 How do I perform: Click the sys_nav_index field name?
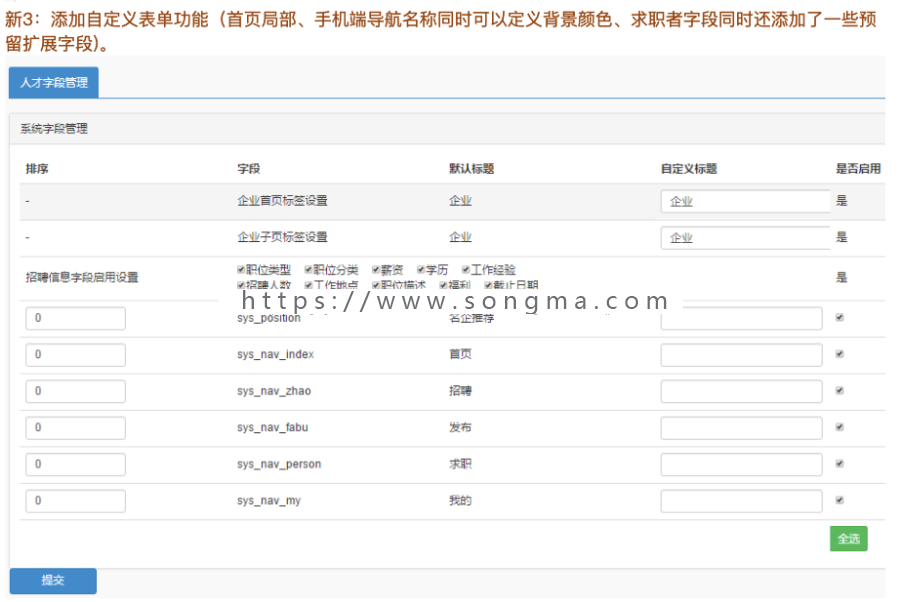point(276,355)
